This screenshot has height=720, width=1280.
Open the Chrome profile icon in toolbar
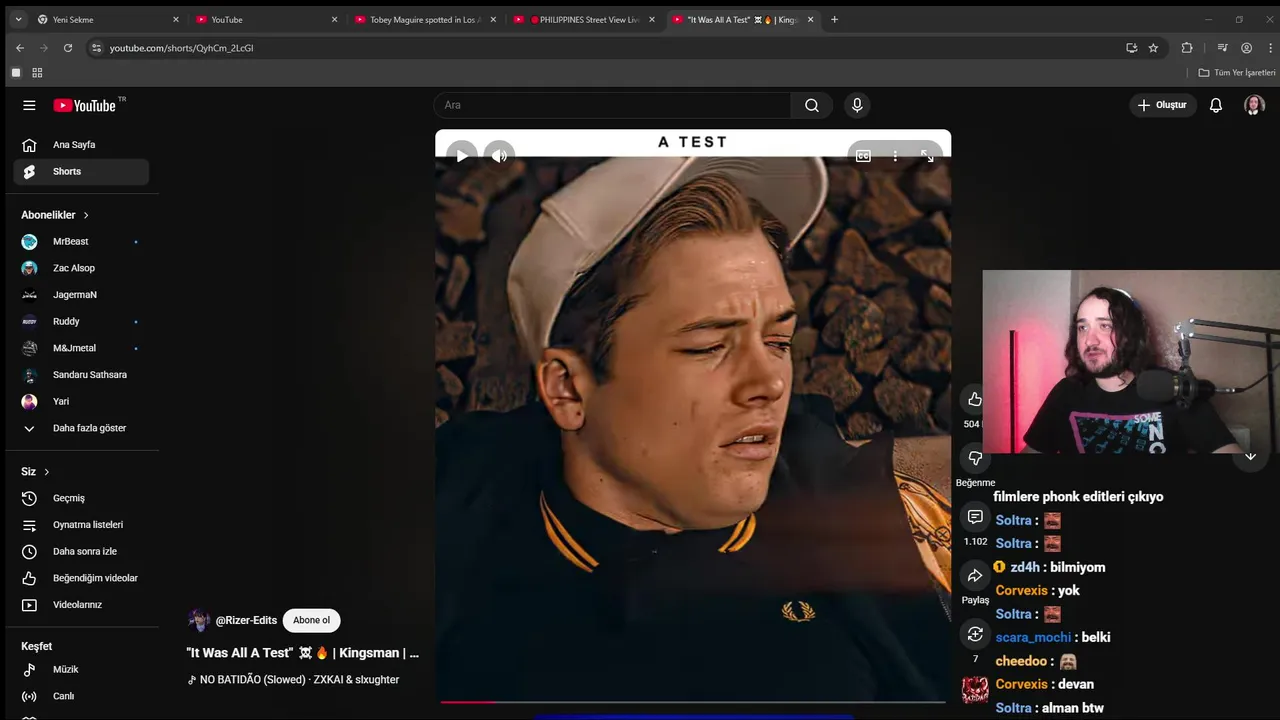coord(1246,48)
